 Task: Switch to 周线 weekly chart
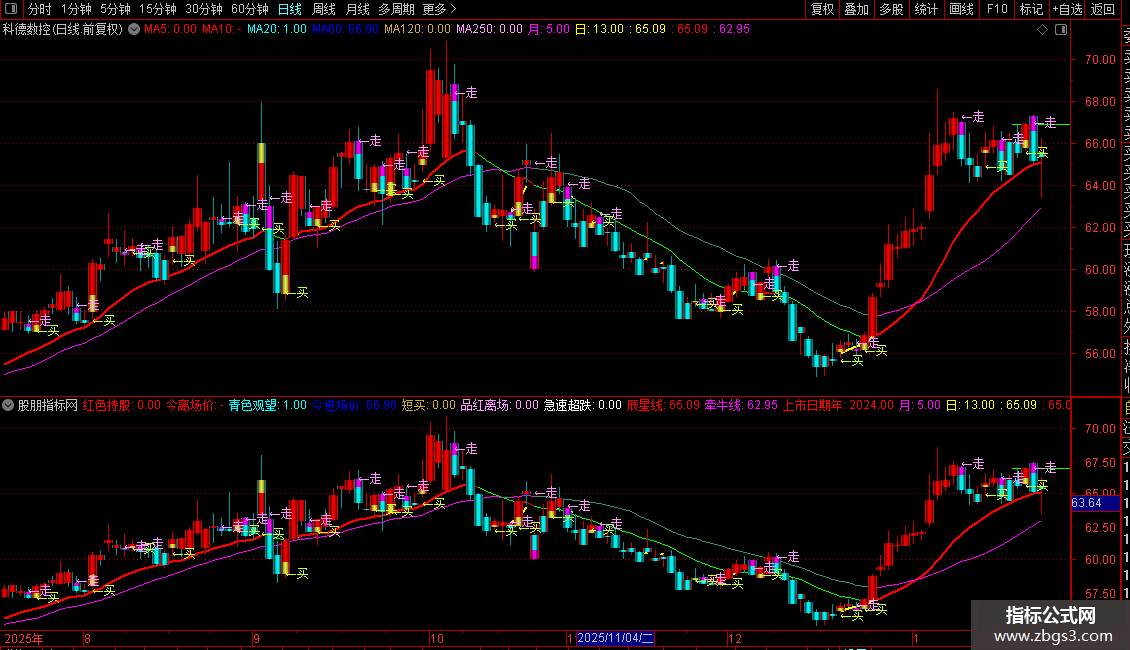[x=324, y=9]
